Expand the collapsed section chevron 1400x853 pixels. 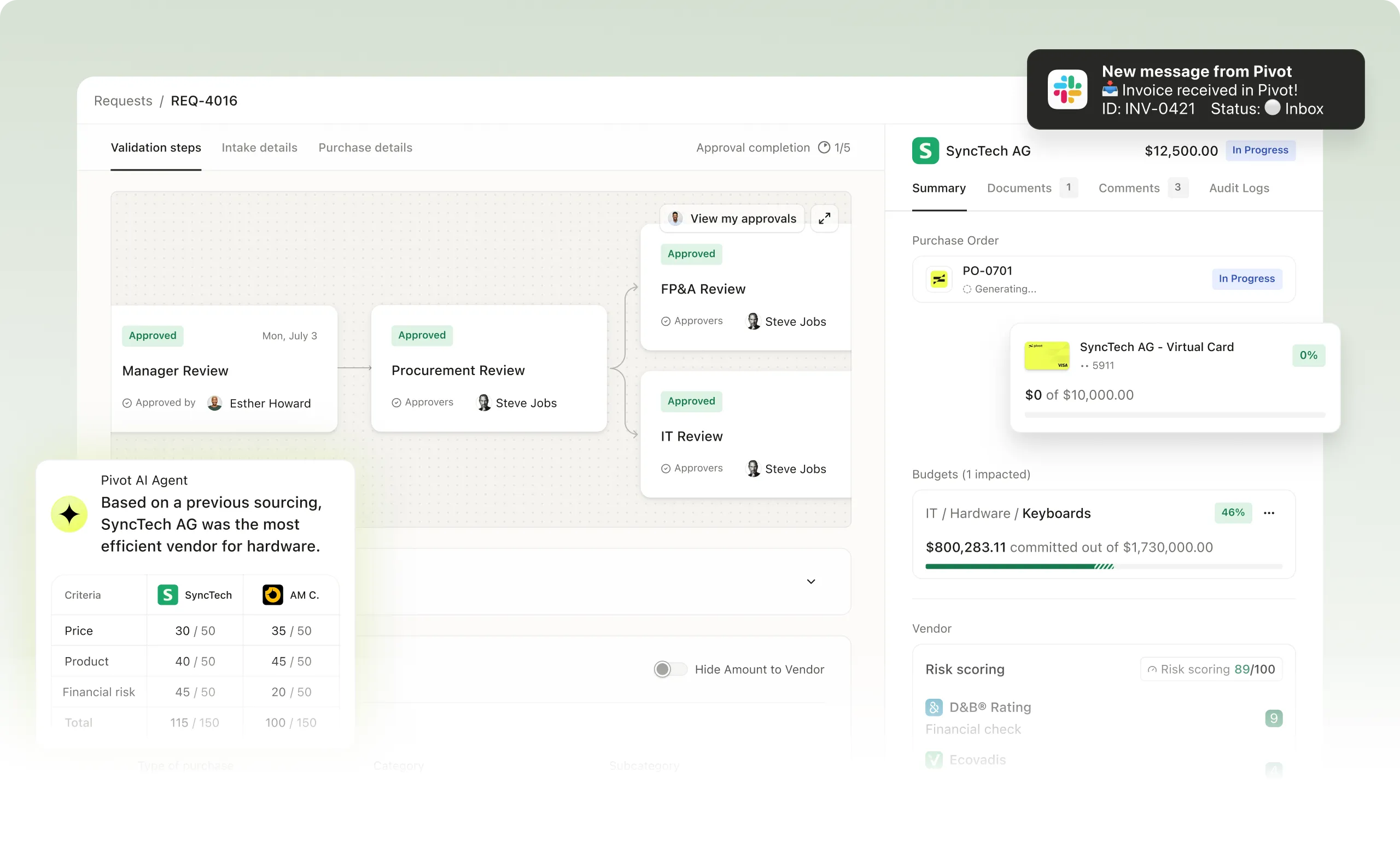tap(811, 581)
